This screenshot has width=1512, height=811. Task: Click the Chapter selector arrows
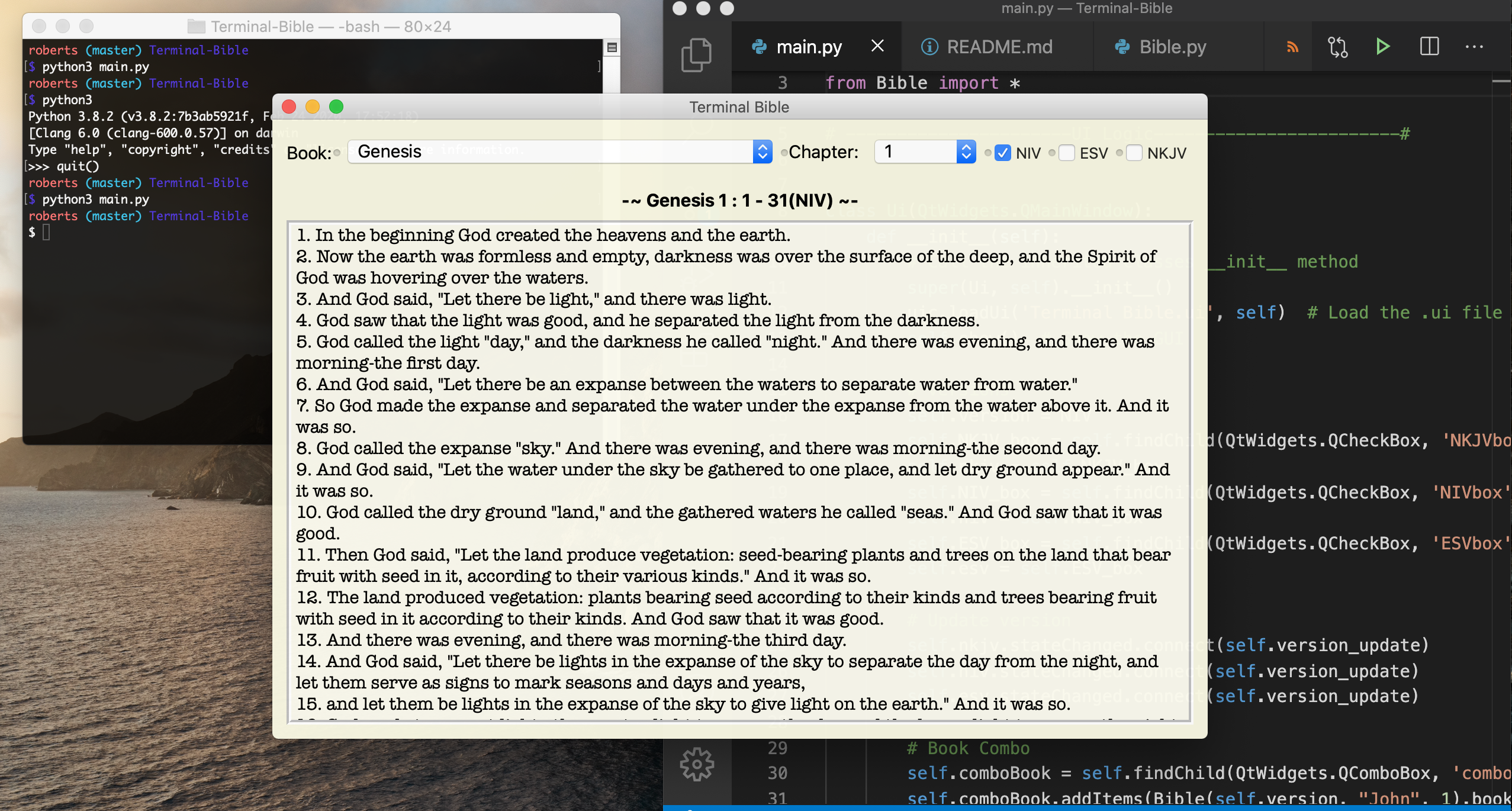pos(966,152)
